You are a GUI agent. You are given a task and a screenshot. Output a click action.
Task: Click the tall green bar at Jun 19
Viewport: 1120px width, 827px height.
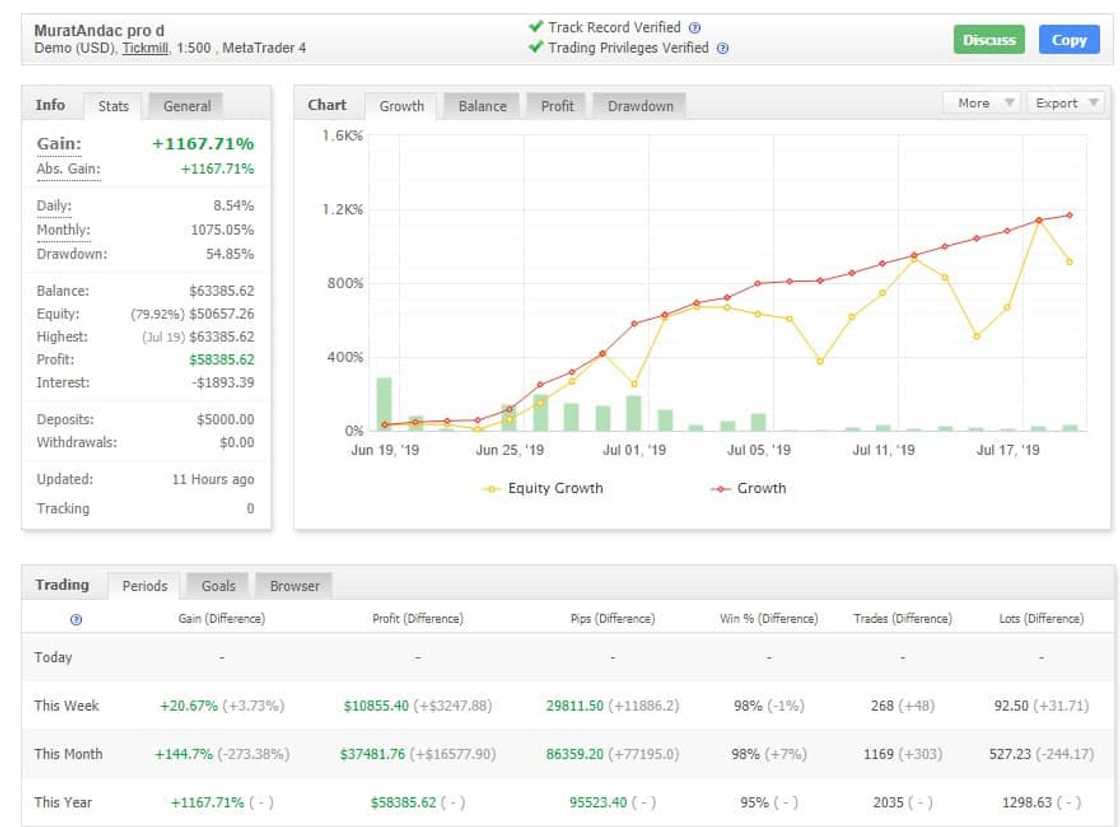coord(384,403)
